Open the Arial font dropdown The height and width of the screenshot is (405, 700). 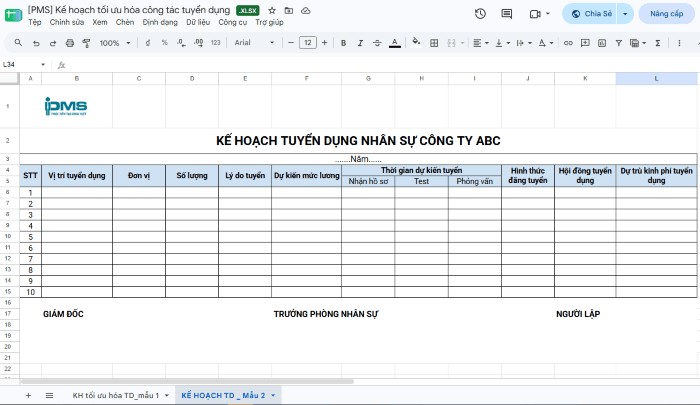click(254, 43)
